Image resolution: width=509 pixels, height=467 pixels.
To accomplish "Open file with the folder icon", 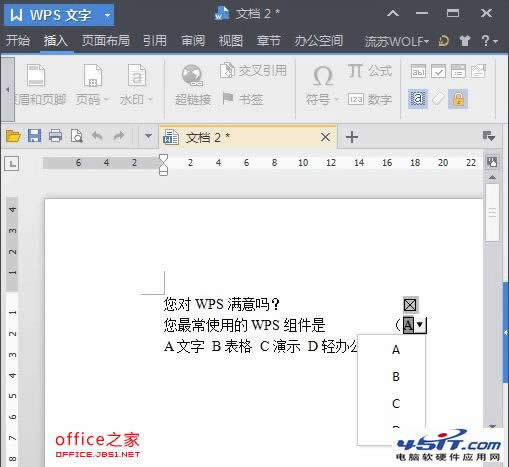I will 13,136.
